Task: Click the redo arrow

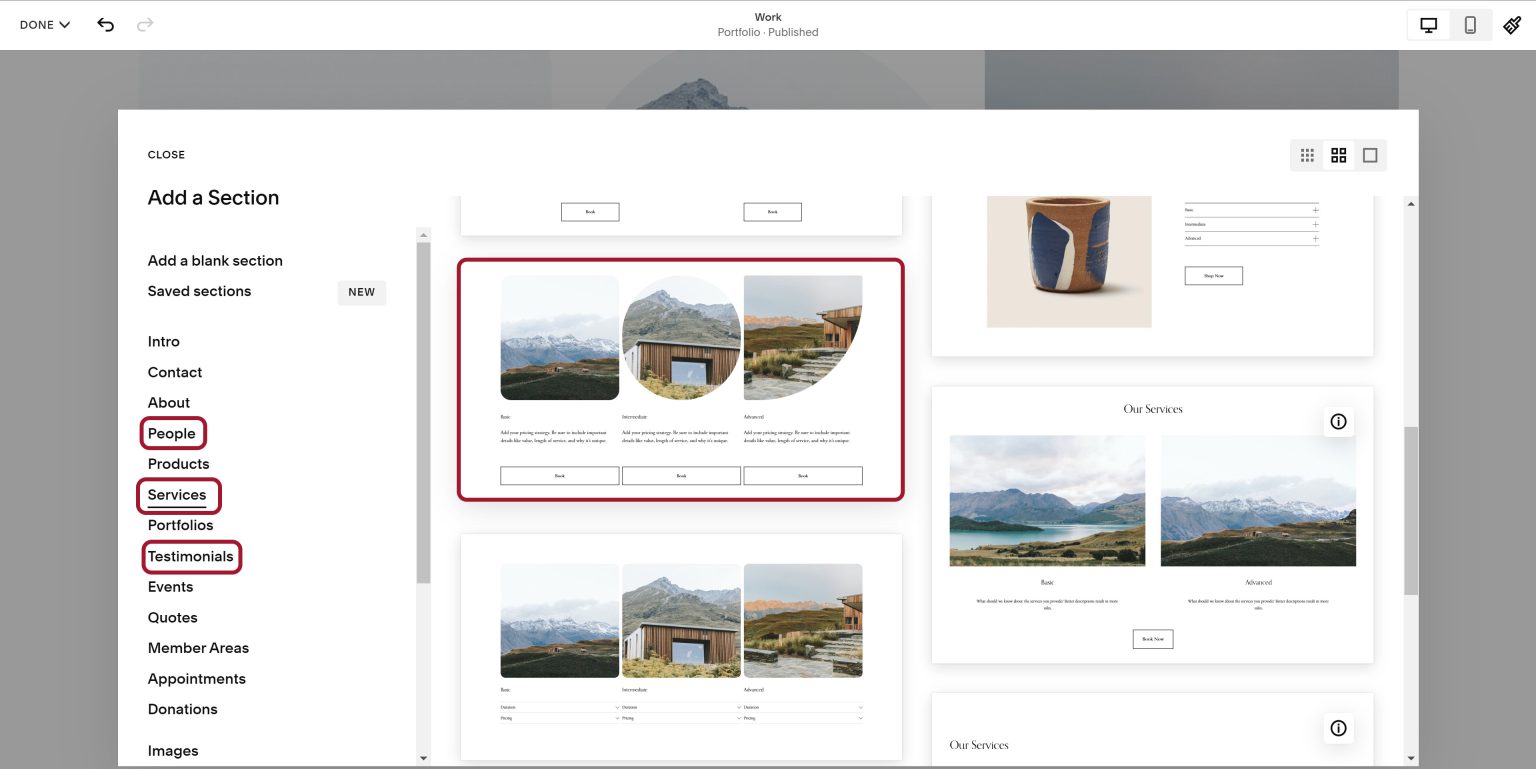Action: click(x=145, y=24)
